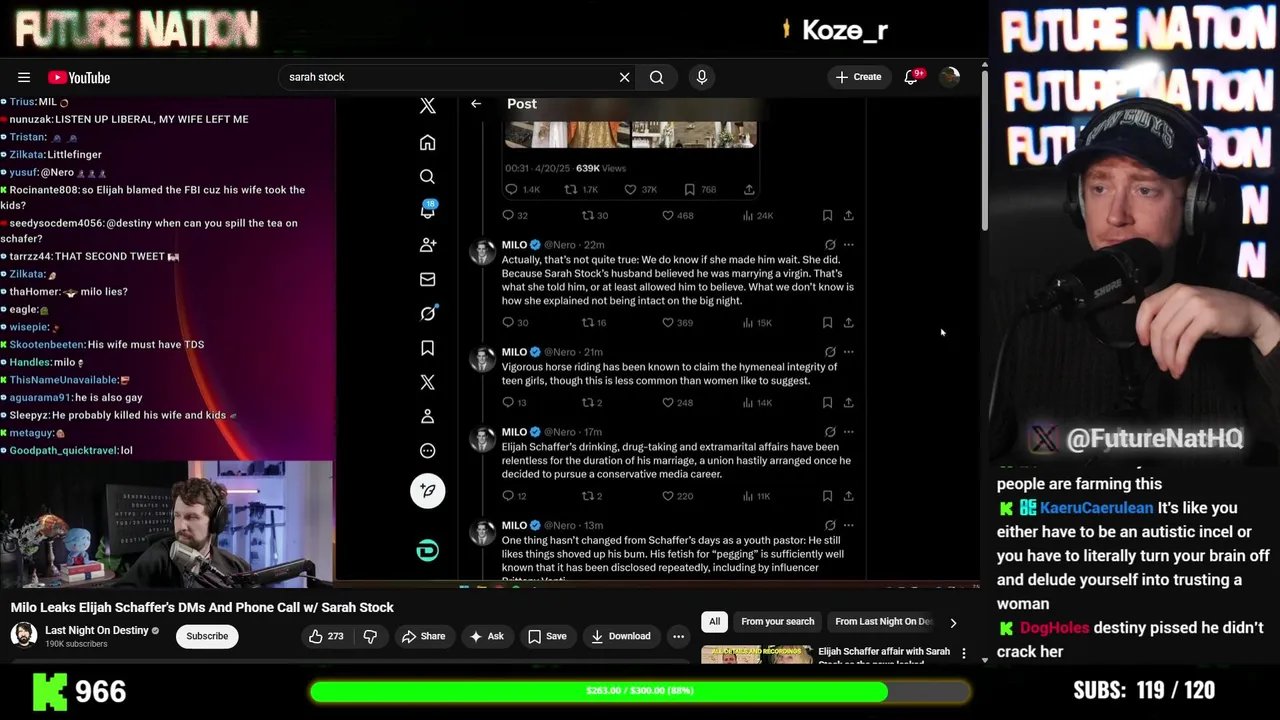Subscribe to Last Night On Destiny
The height and width of the screenshot is (720, 1280).
(x=207, y=636)
